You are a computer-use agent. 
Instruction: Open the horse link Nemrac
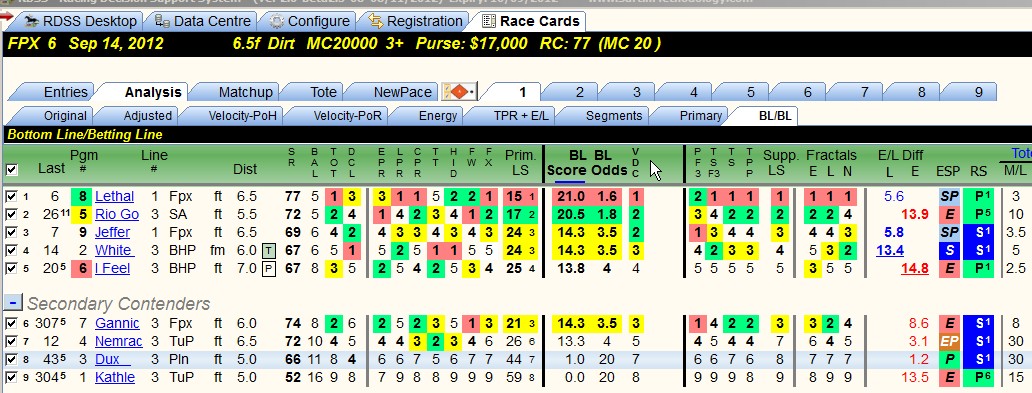point(118,341)
